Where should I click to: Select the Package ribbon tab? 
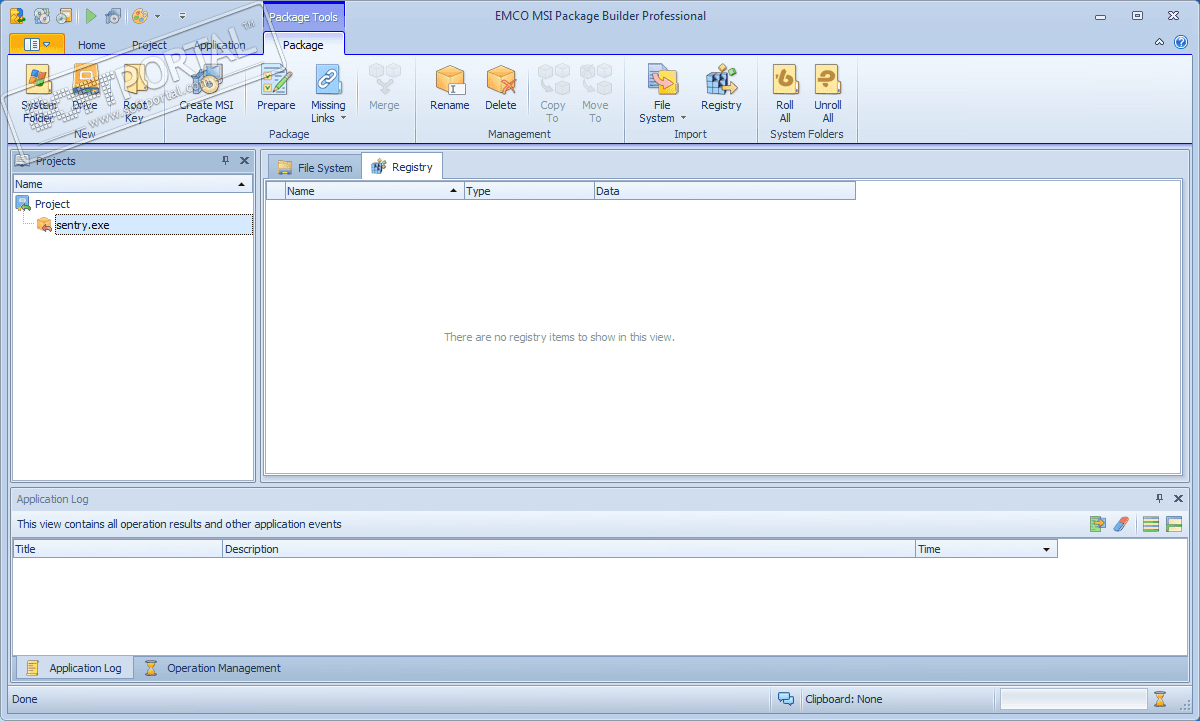(x=303, y=45)
